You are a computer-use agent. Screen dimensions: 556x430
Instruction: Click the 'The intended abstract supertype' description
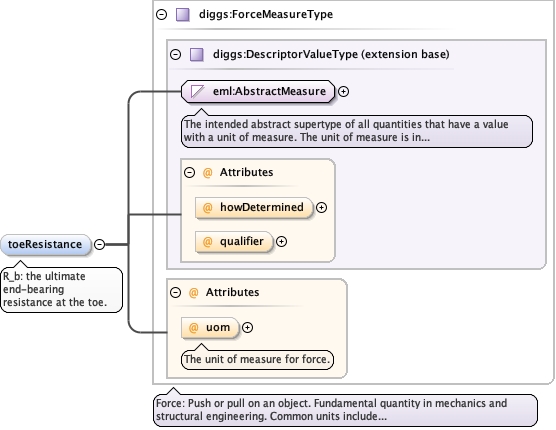(357, 131)
